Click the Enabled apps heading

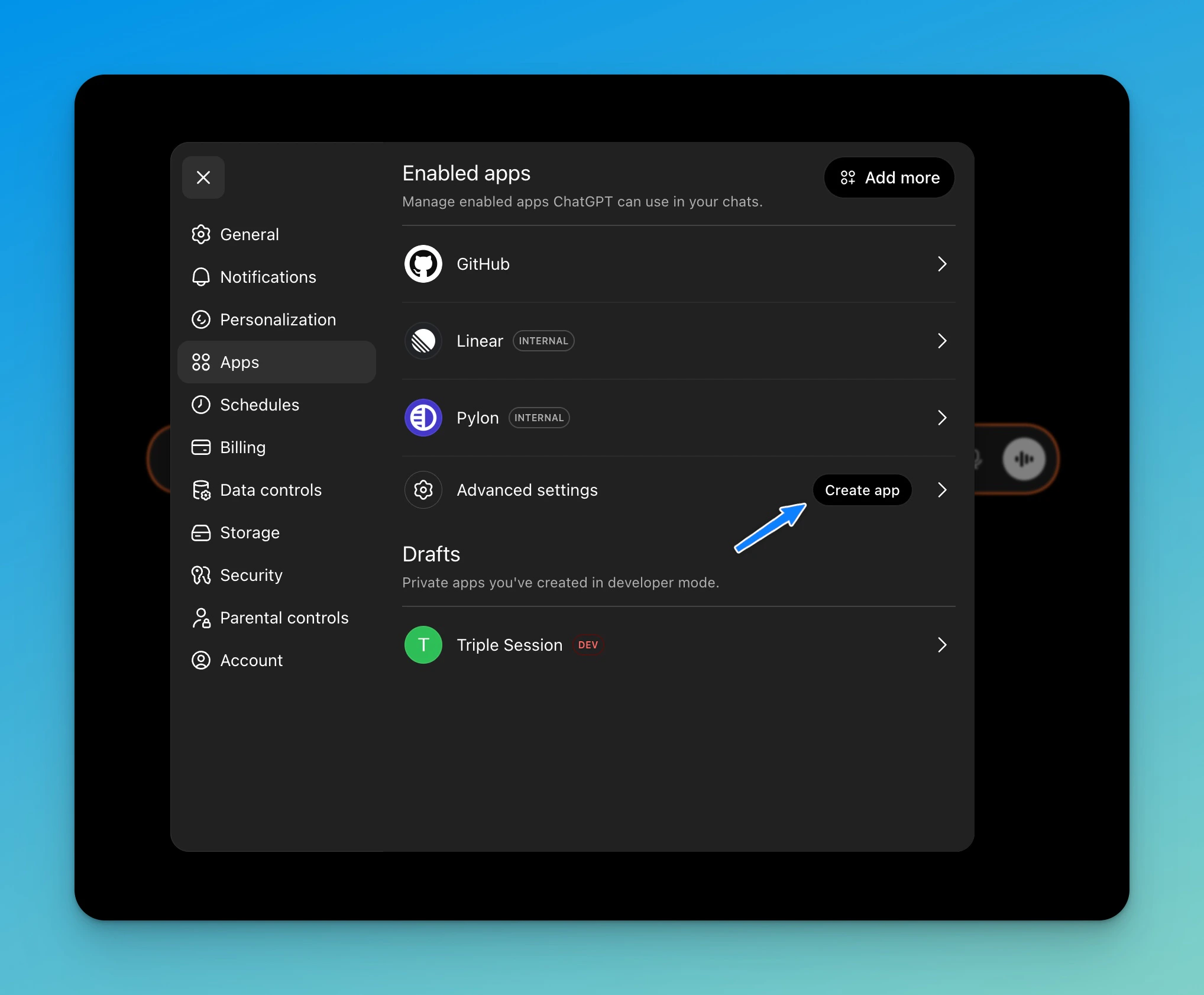[466, 173]
